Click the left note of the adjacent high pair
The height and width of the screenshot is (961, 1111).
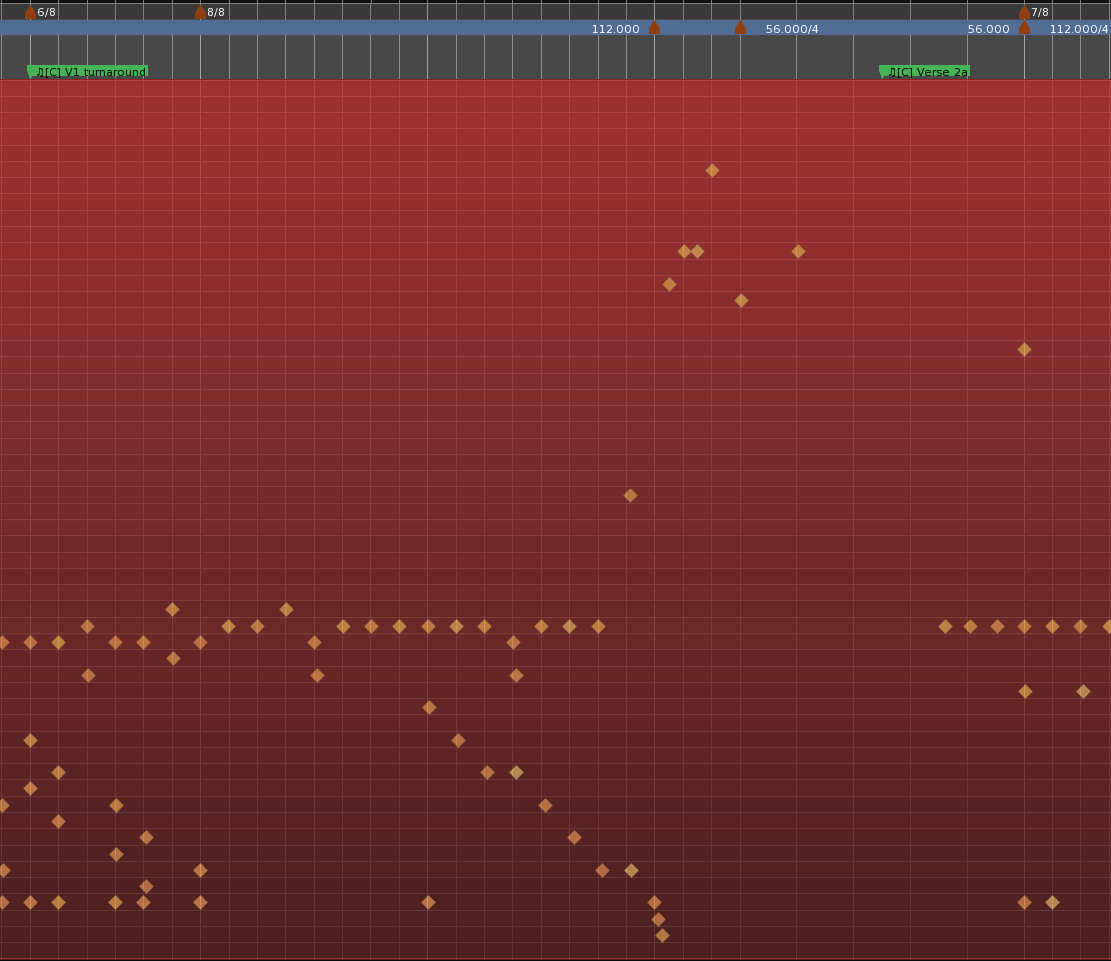click(x=684, y=252)
